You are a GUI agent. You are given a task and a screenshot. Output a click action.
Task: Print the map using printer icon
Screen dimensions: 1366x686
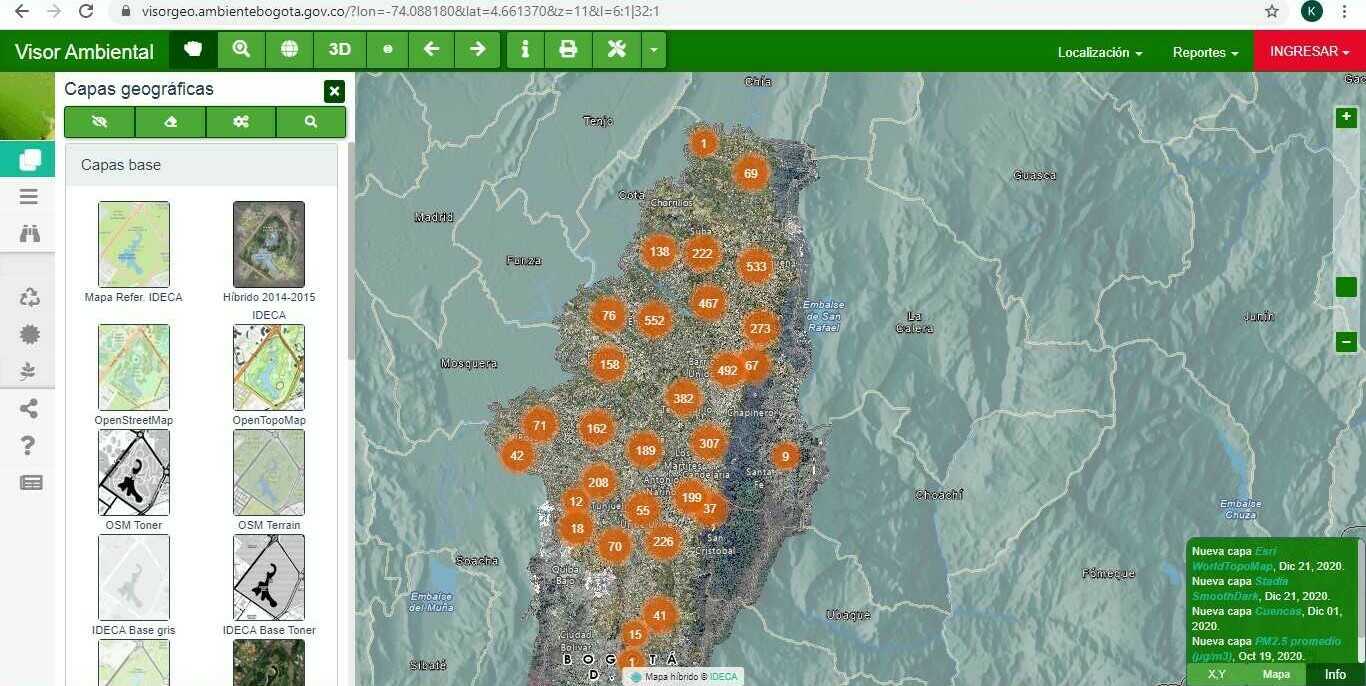coord(568,49)
